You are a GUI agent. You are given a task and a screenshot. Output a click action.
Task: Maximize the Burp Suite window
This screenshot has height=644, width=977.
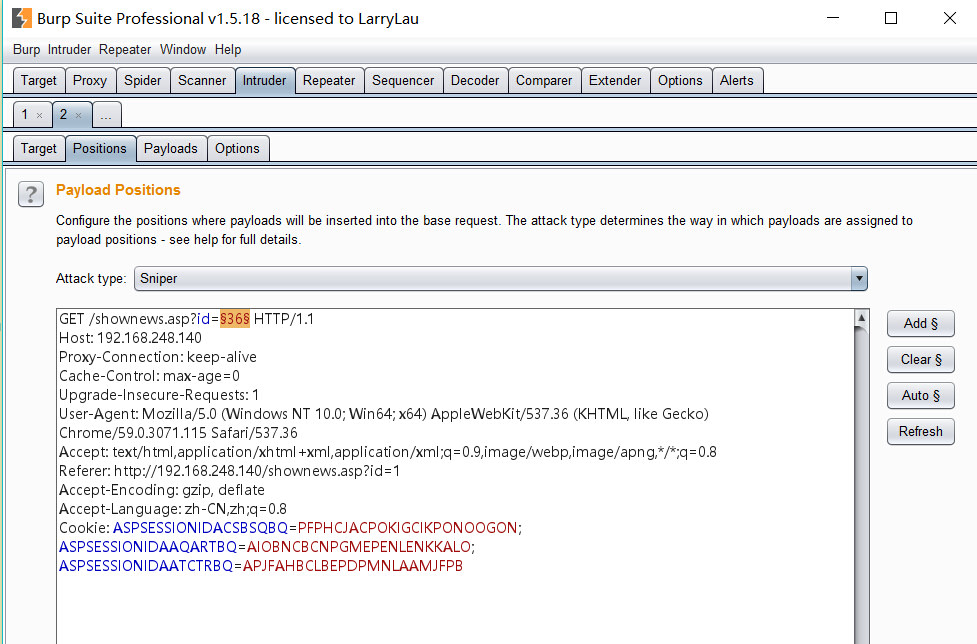pos(891,18)
